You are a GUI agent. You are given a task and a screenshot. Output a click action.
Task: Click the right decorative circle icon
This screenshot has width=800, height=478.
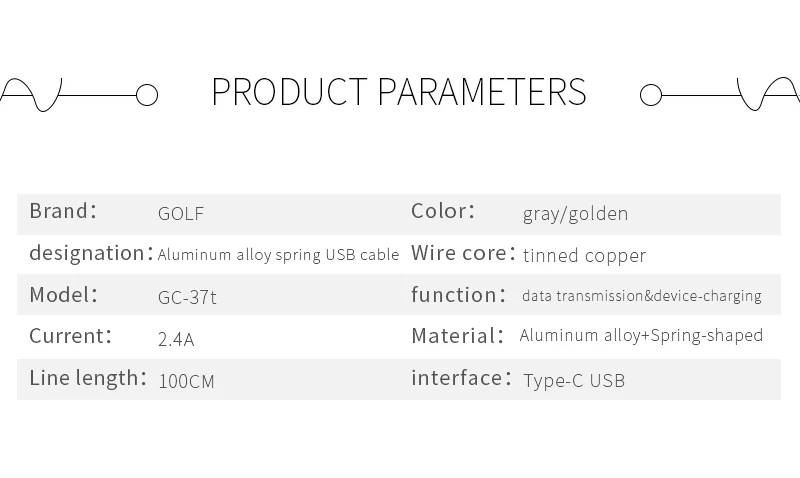tap(651, 95)
